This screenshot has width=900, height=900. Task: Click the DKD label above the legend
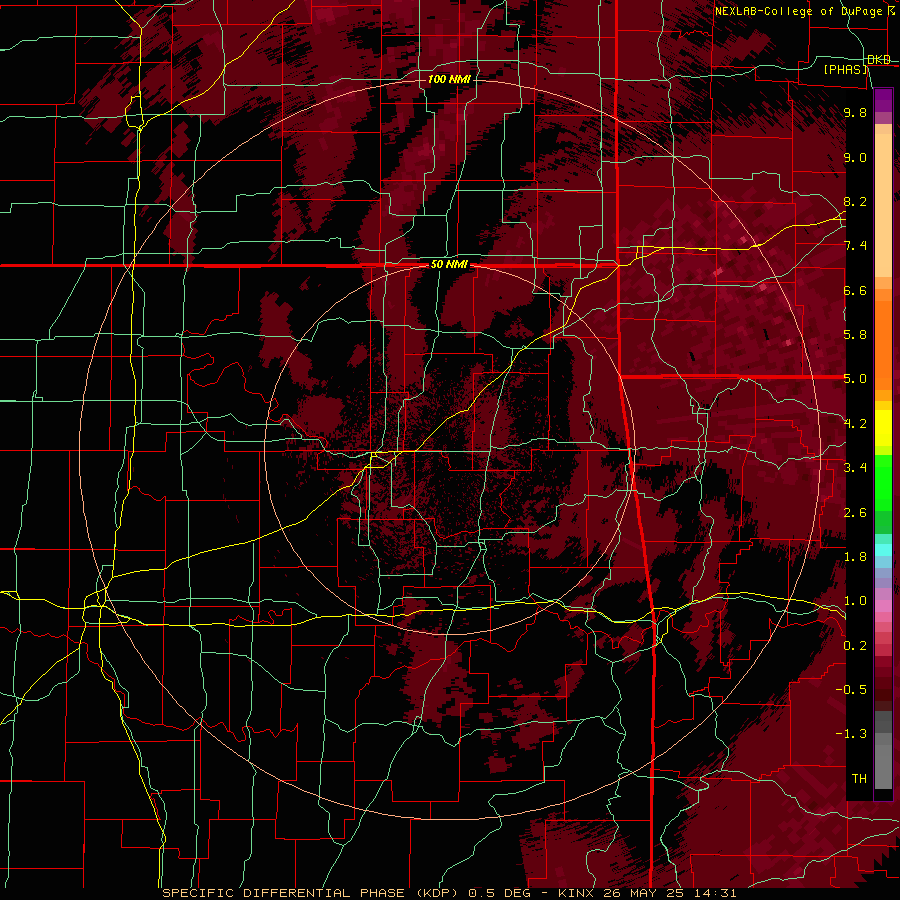click(x=879, y=60)
